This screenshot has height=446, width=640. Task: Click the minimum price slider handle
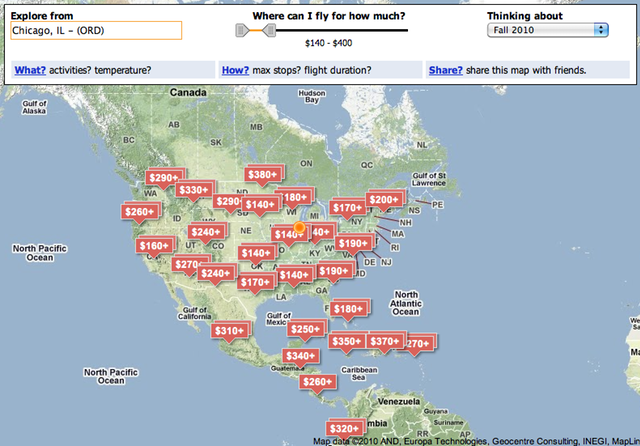242,30
